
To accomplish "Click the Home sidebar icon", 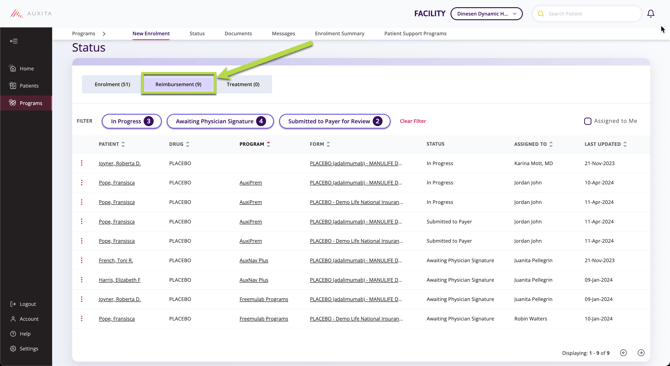I will click(13, 68).
